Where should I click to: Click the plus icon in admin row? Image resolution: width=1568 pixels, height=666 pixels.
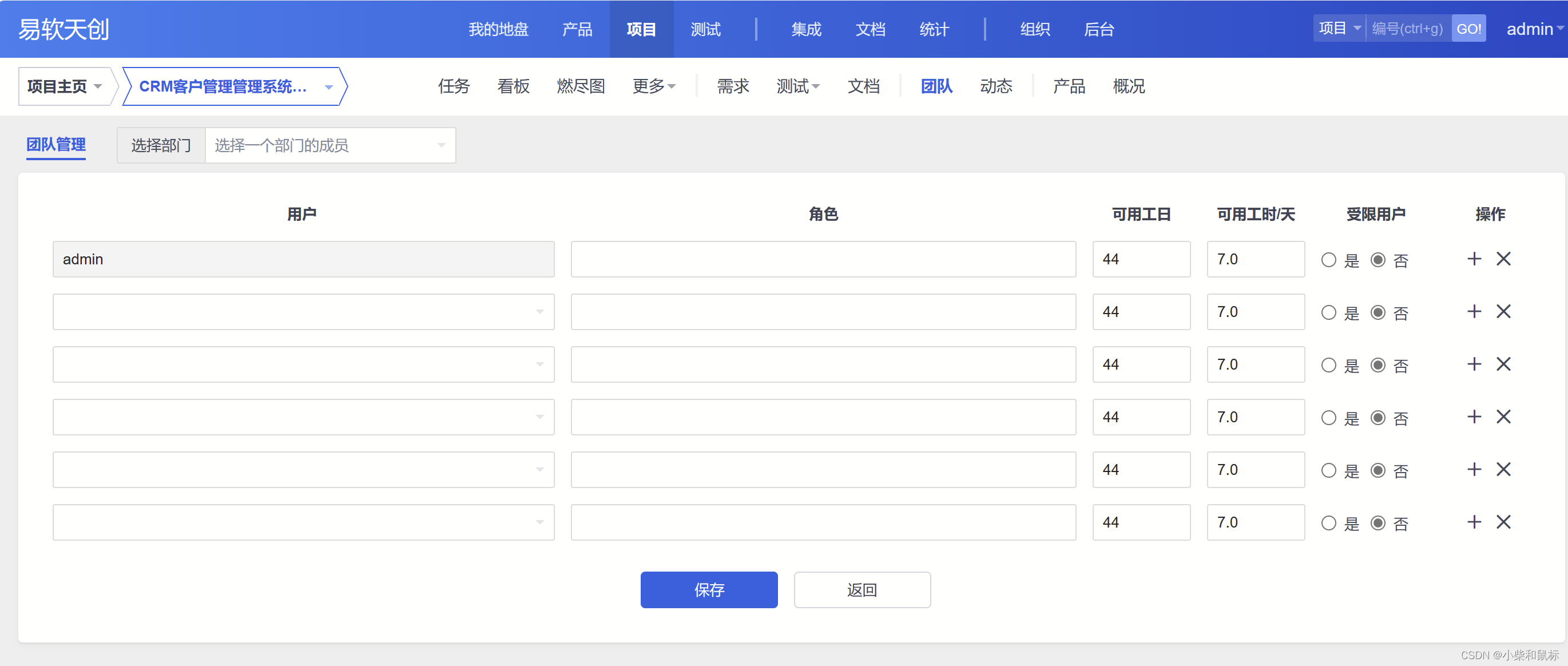pos(1474,259)
